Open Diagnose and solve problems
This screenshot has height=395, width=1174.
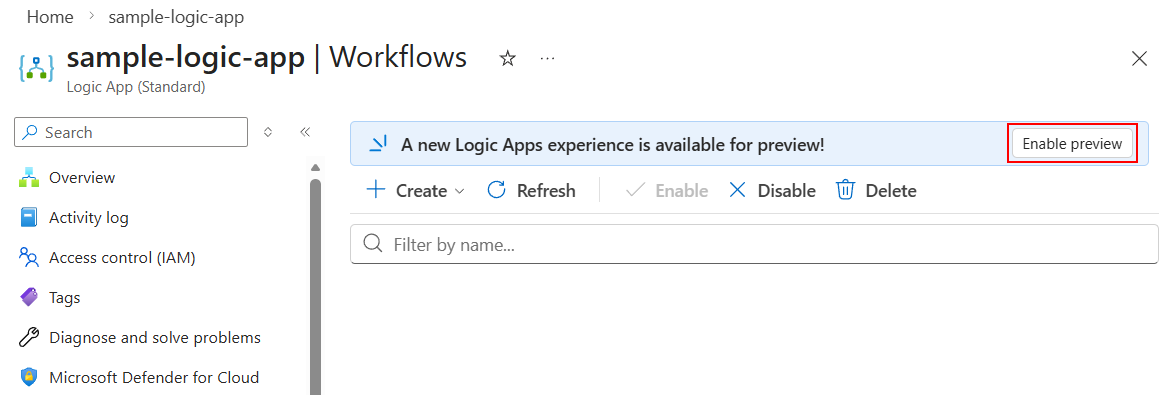click(155, 337)
